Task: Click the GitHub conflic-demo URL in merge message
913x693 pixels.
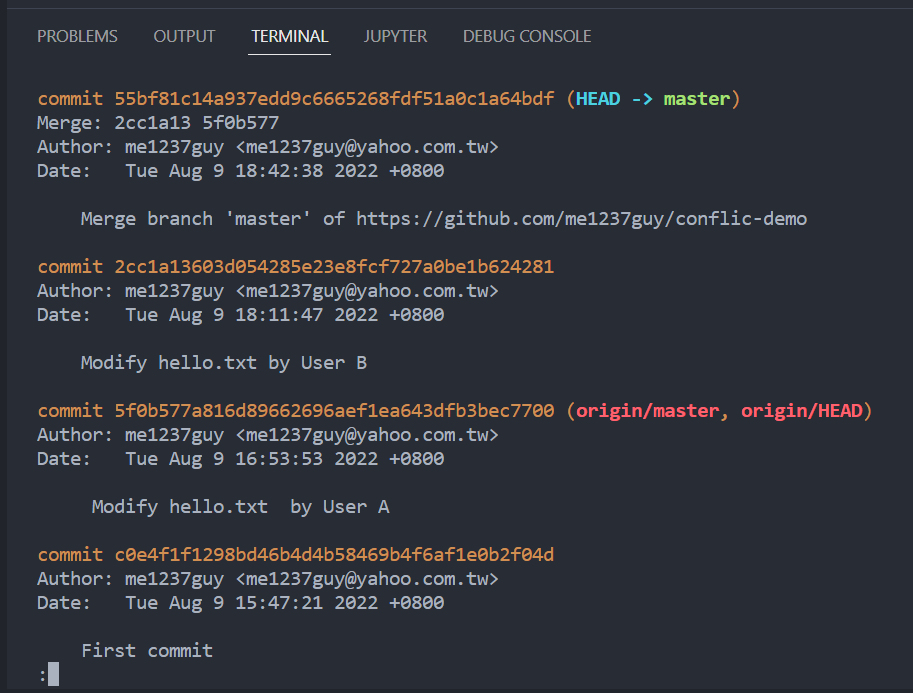Action: 581,219
